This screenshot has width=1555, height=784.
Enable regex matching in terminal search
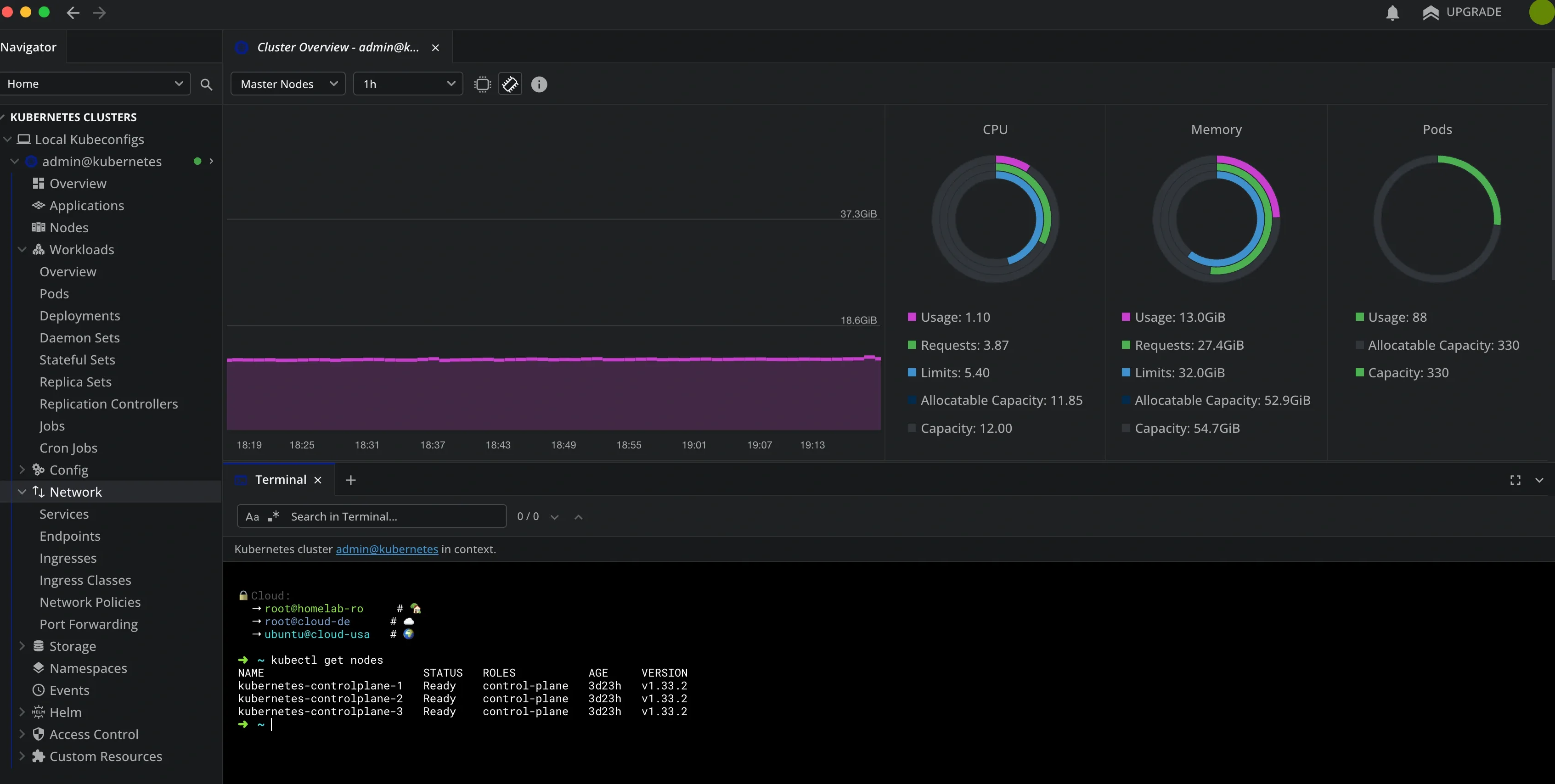click(272, 517)
